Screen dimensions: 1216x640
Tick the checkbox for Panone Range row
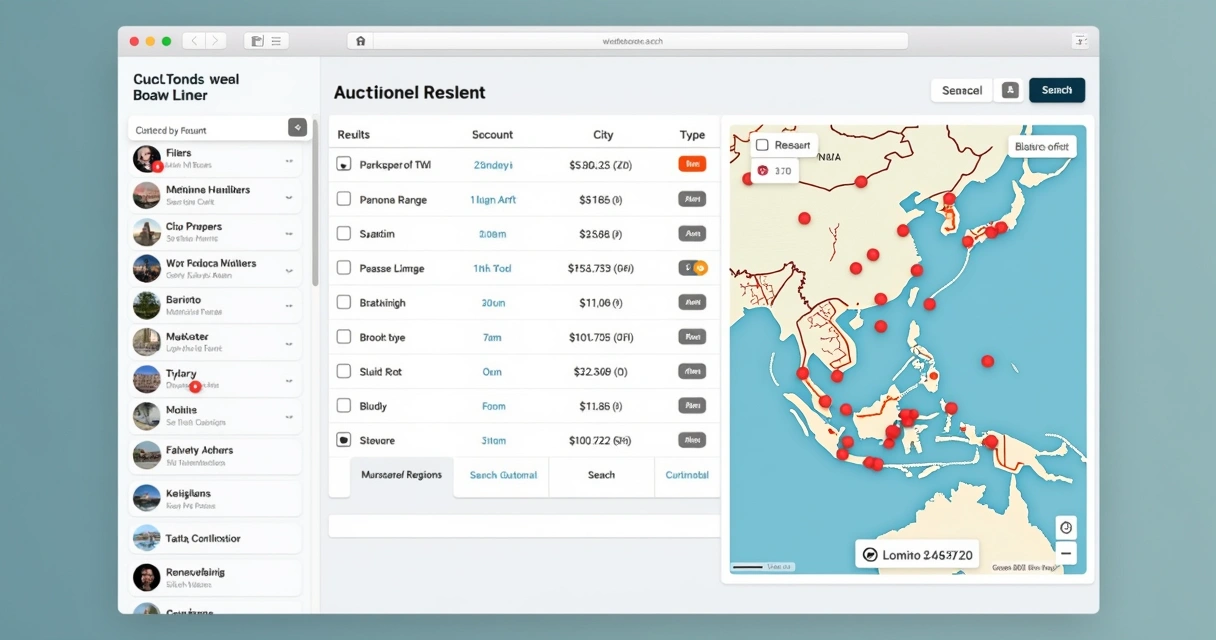[x=344, y=199]
